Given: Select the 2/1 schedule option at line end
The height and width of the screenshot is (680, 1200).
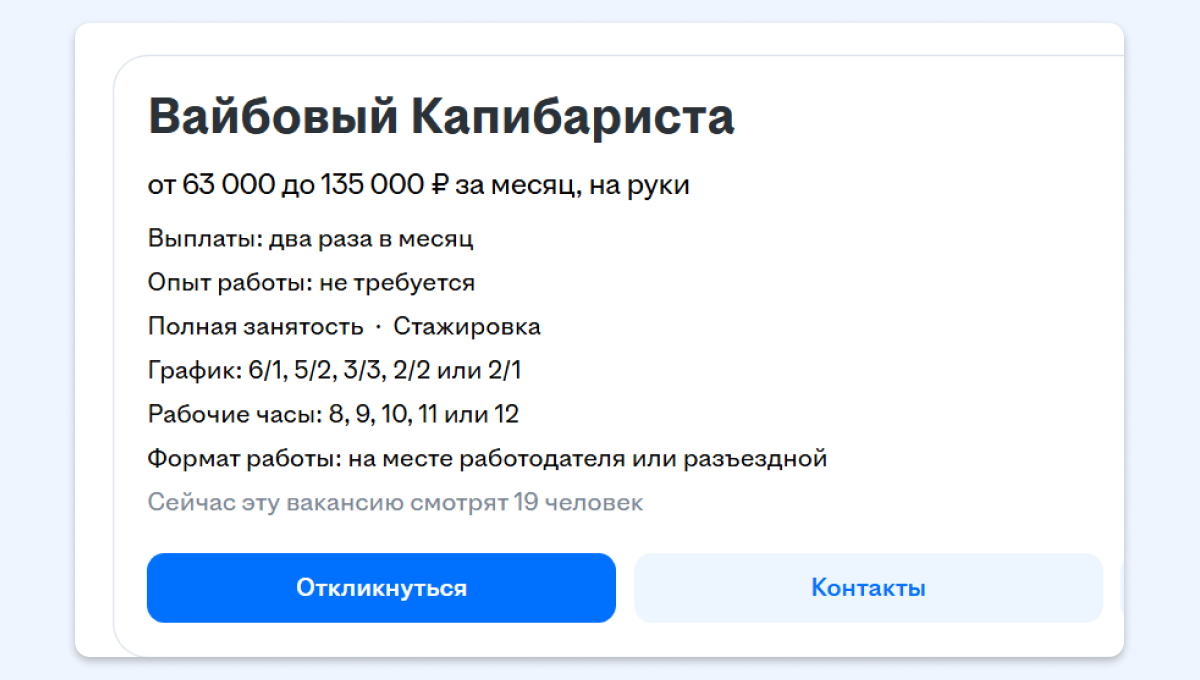Looking at the screenshot, I should [503, 371].
